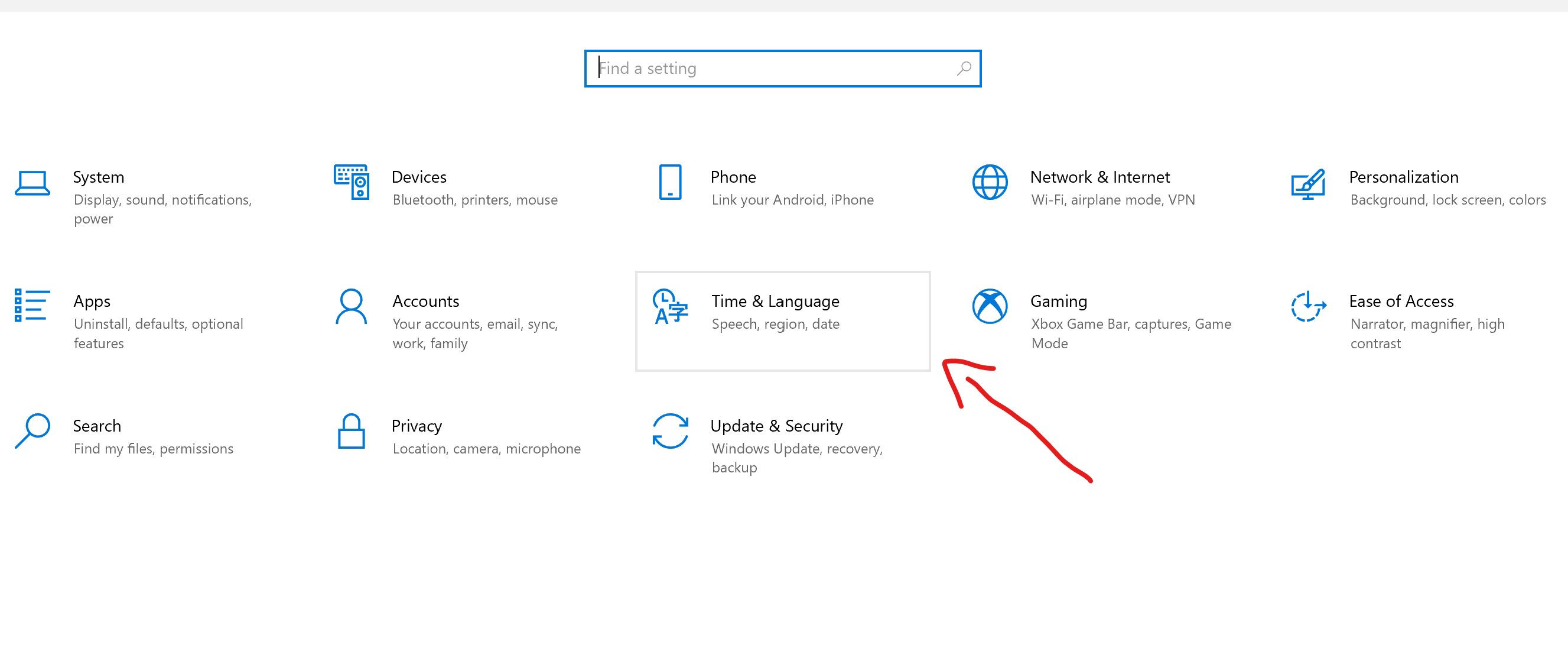Open Update & Security title
Image resolution: width=1568 pixels, height=661 pixels.
[776, 427]
